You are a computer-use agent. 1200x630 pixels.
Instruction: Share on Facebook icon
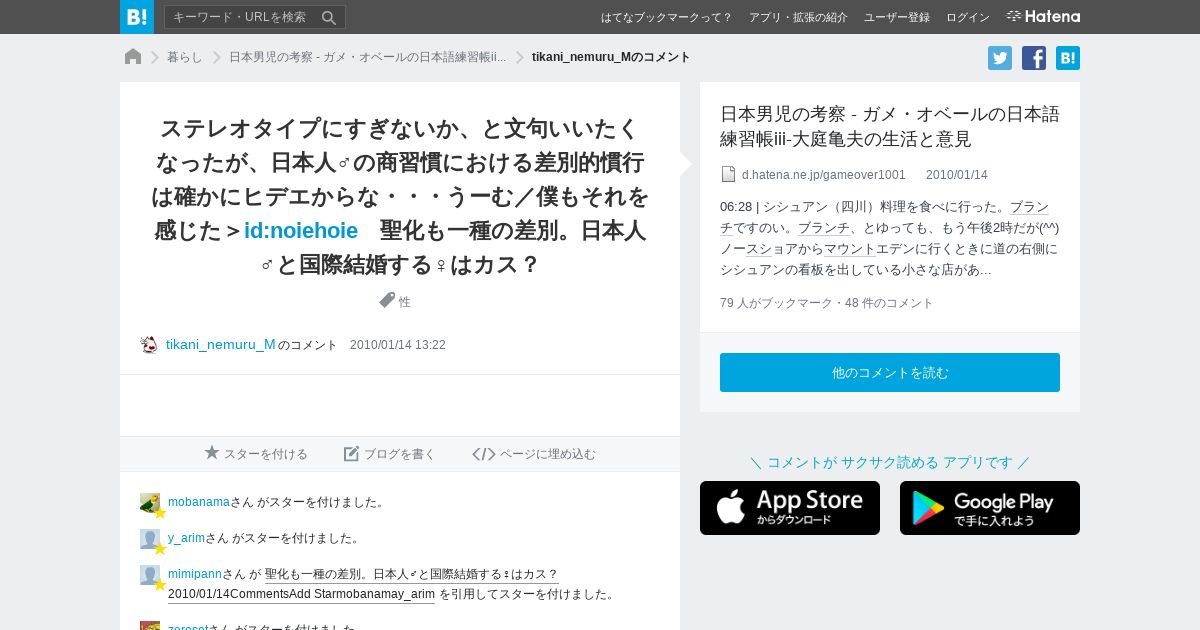(1034, 58)
